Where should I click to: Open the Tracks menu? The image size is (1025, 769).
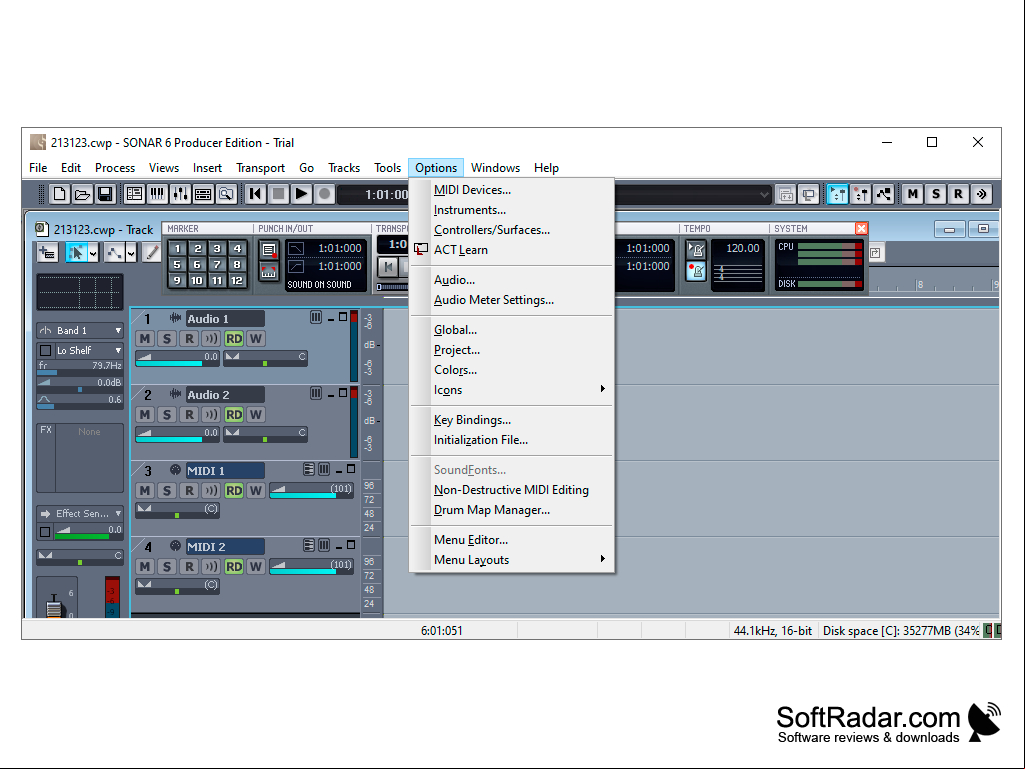pos(344,168)
